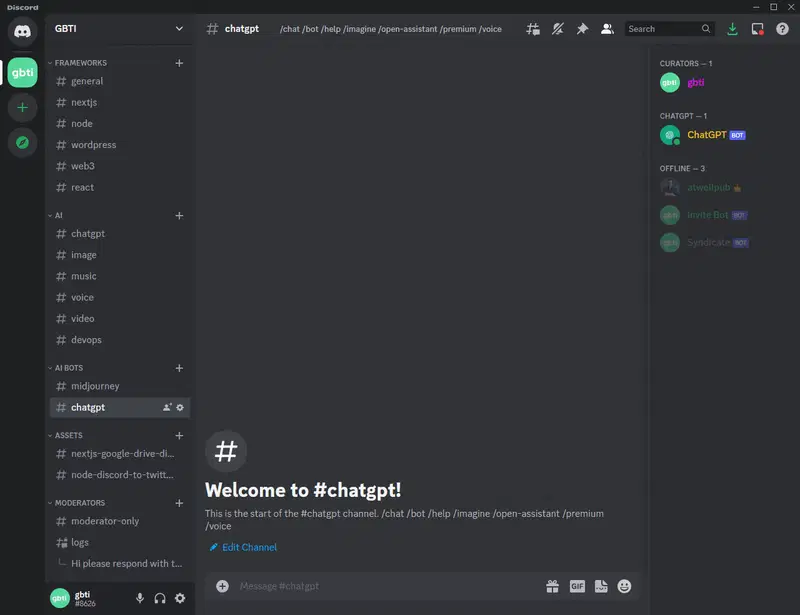Collapse the ASSETS category
The image size is (800, 615).
tap(65, 436)
